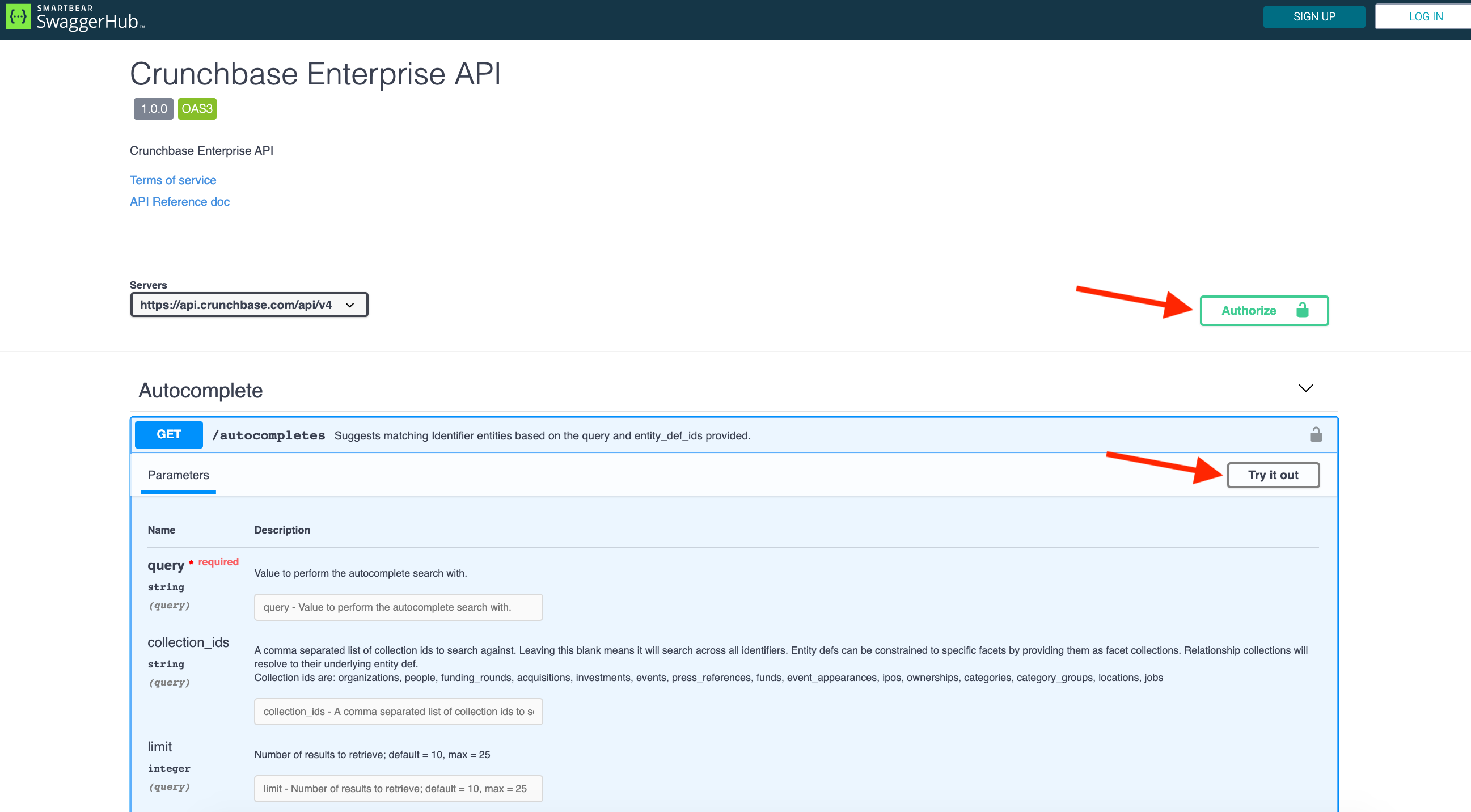1471x812 pixels.
Task: Open the Servers dropdown
Action: pos(249,304)
